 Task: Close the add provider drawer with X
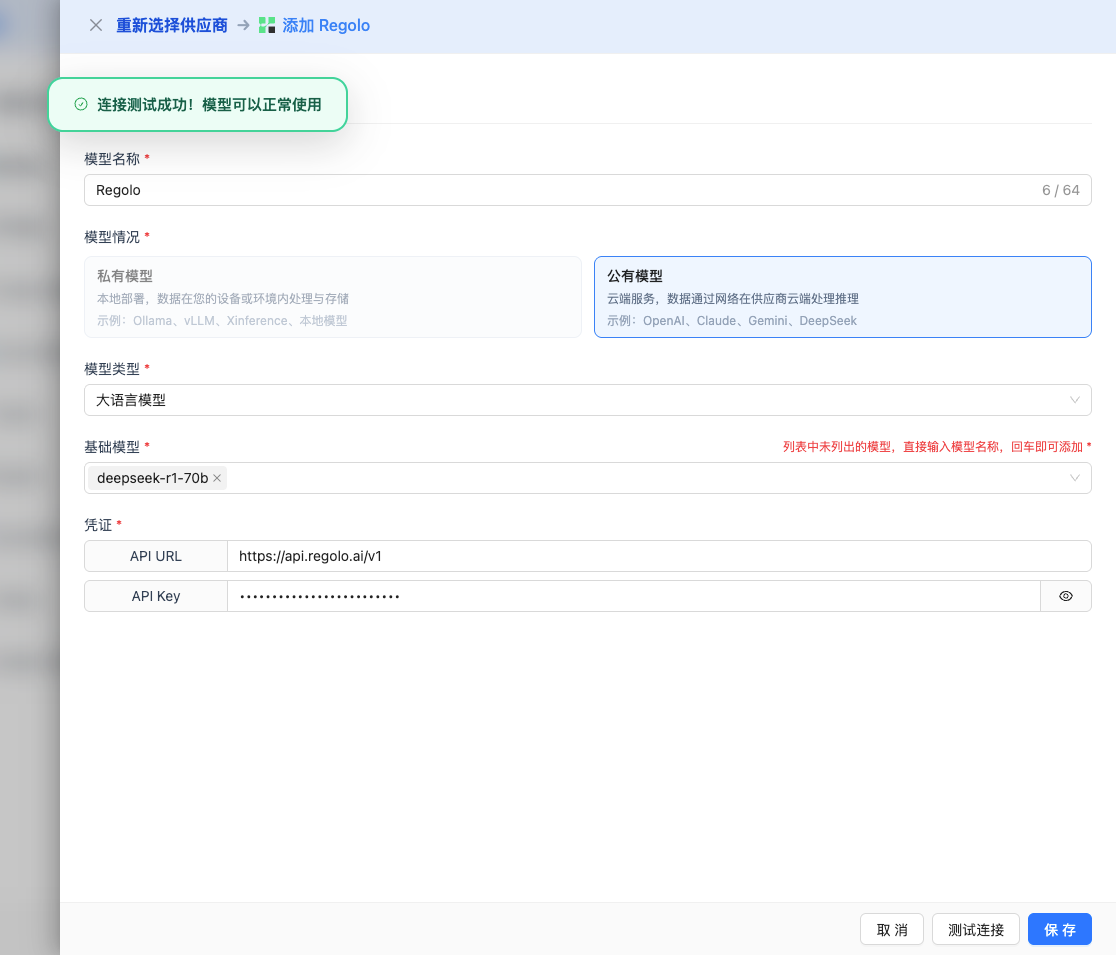pos(96,25)
